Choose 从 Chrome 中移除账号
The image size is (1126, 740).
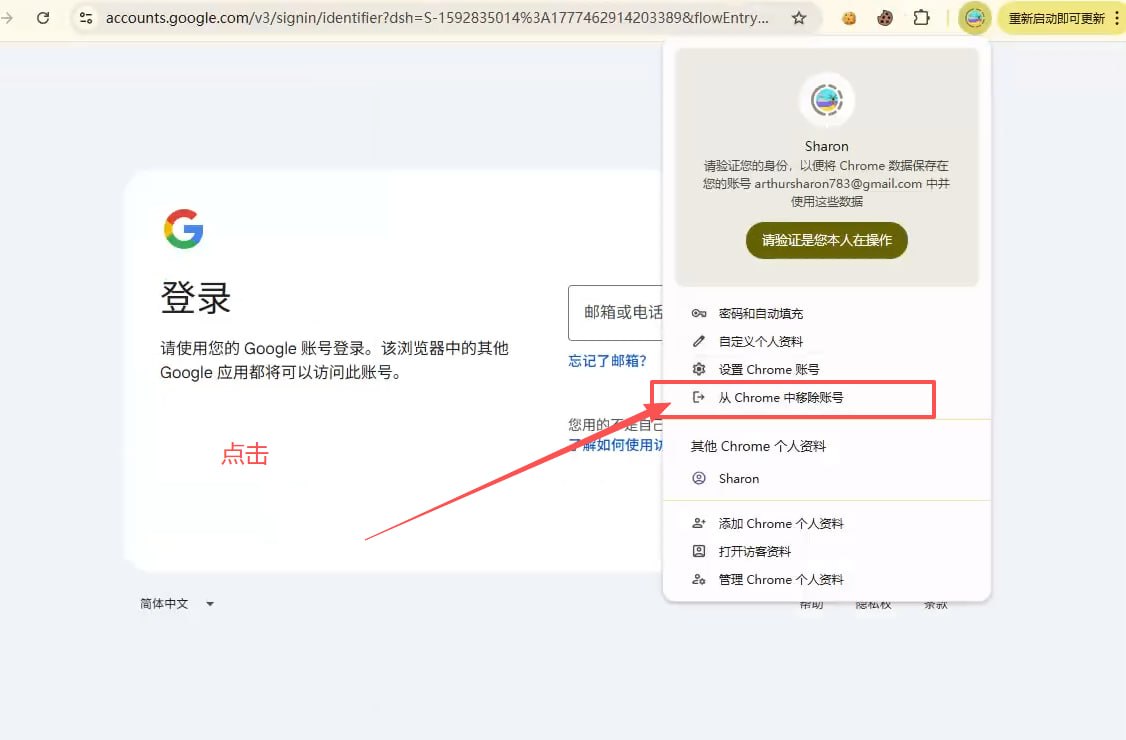[780, 398]
